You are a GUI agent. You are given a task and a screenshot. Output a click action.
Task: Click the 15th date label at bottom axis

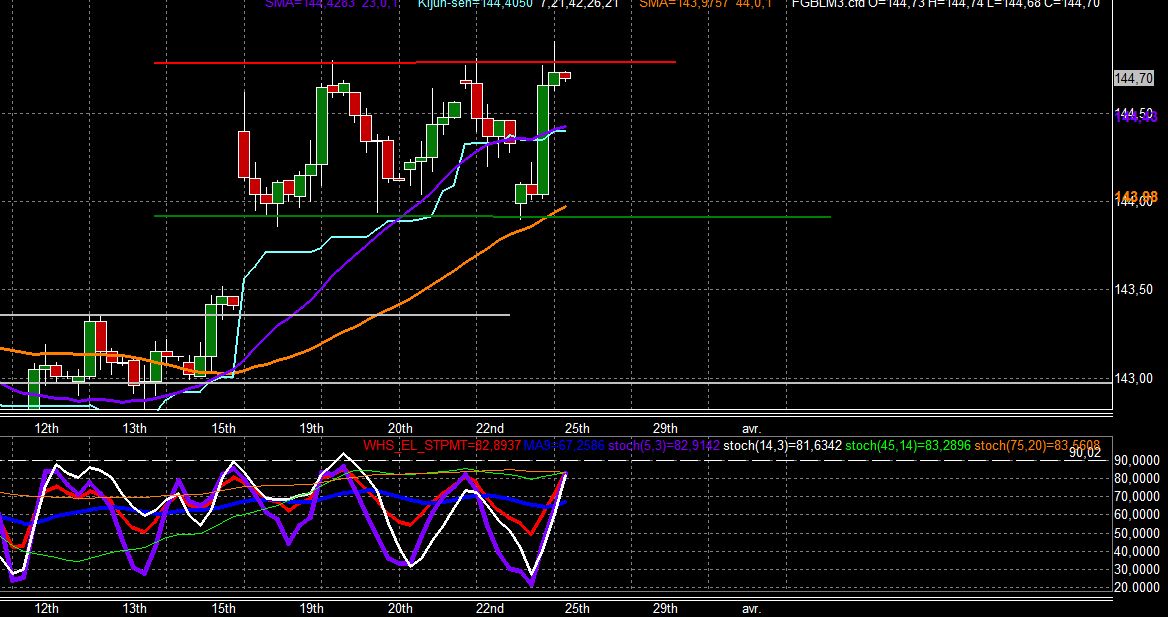(223, 608)
